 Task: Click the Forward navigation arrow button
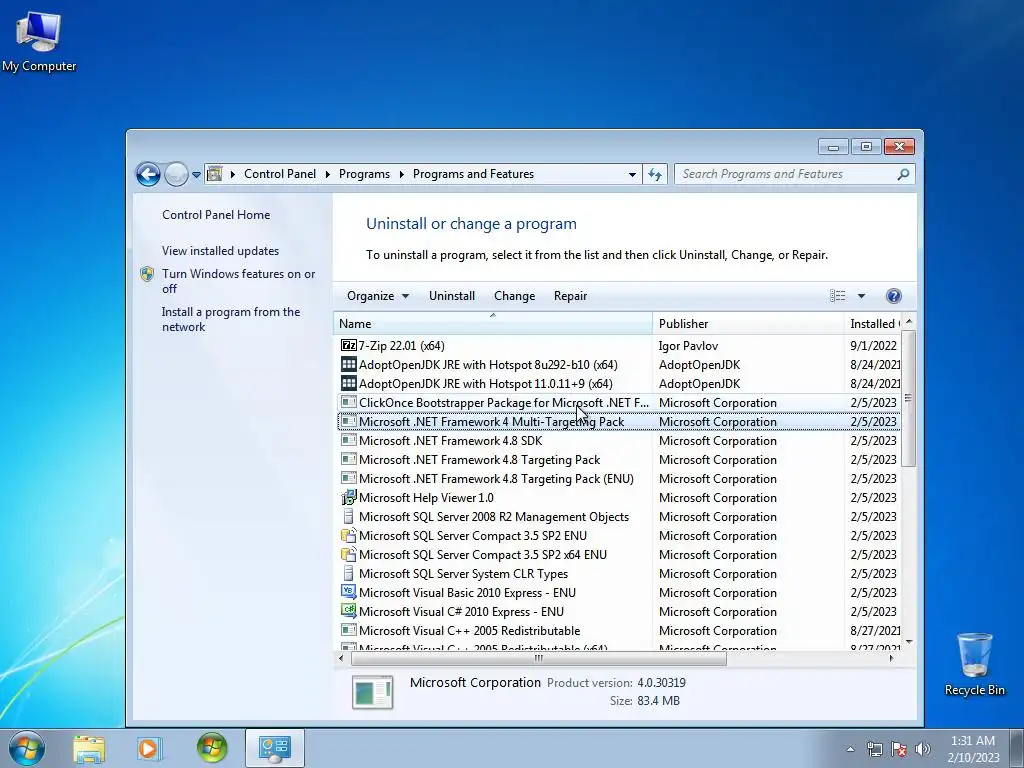176,174
